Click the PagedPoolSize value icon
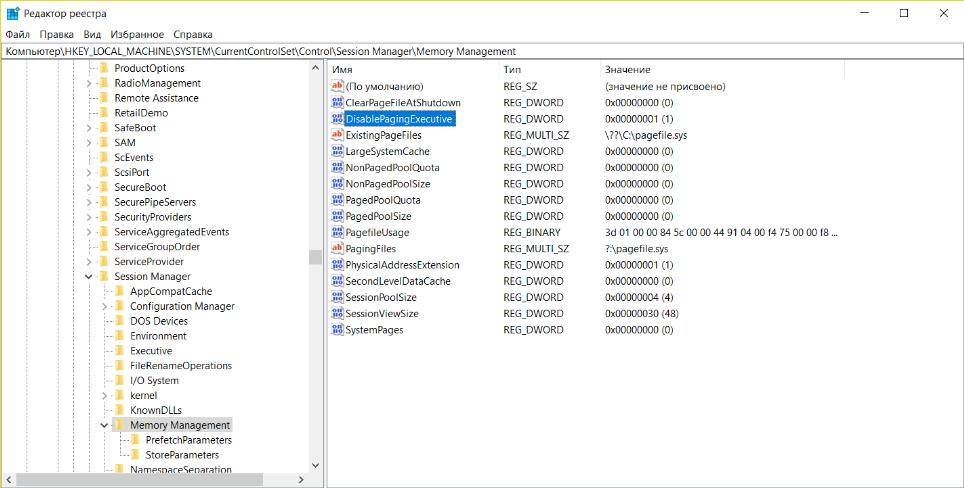Viewport: 964px width, 488px height. point(337,216)
